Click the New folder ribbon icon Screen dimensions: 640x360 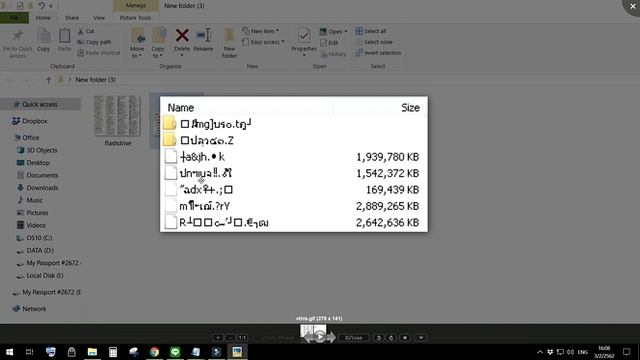pyautogui.click(x=229, y=36)
